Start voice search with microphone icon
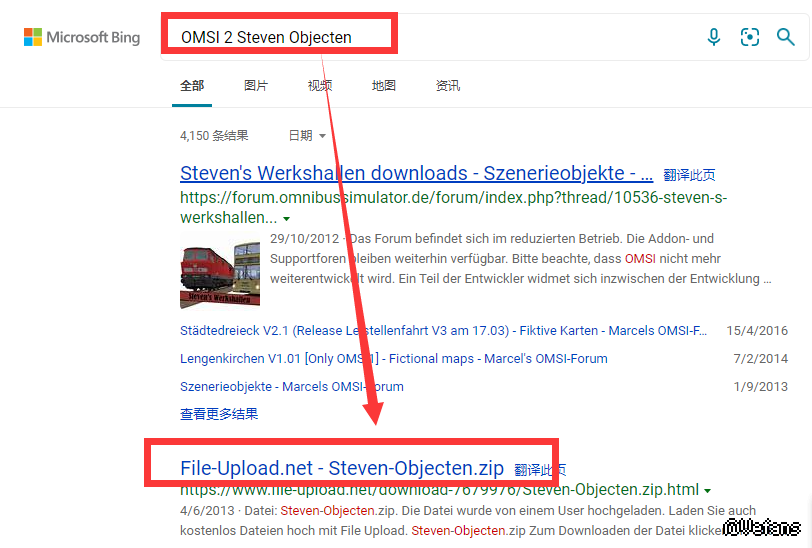Screen dimensions: 812x548 coord(714,37)
